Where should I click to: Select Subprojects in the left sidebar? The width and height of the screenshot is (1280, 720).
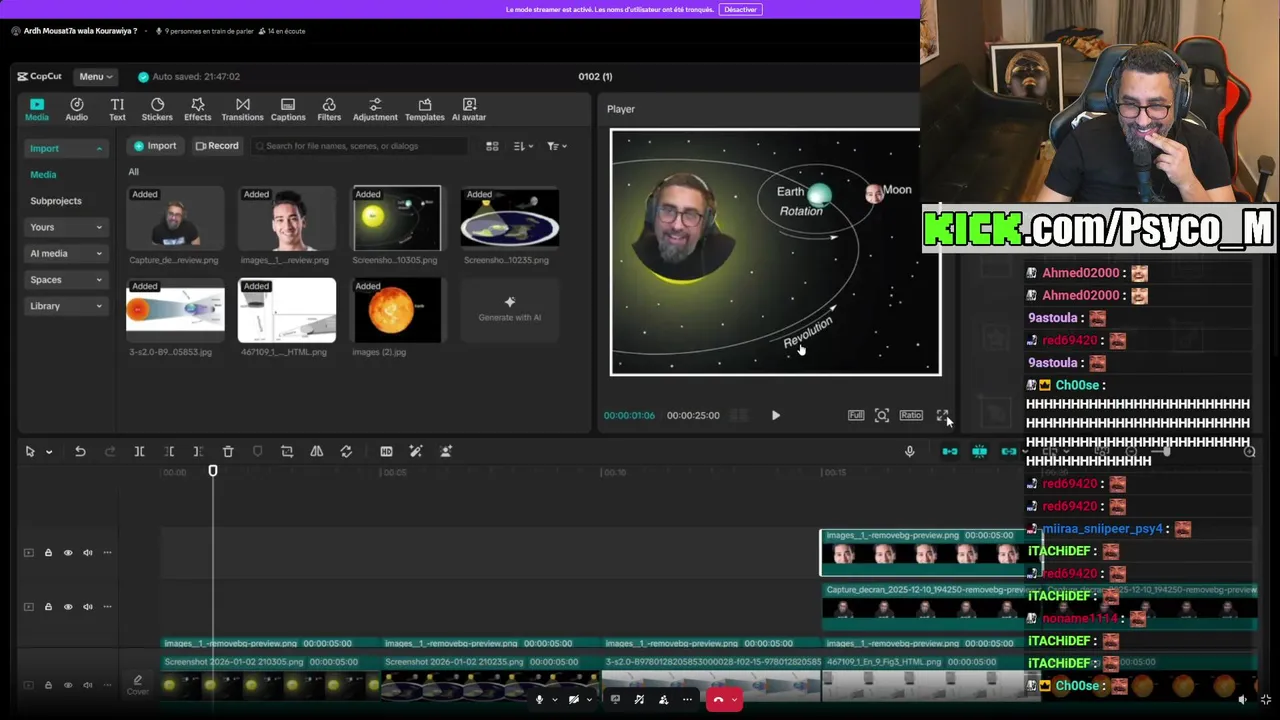(56, 201)
